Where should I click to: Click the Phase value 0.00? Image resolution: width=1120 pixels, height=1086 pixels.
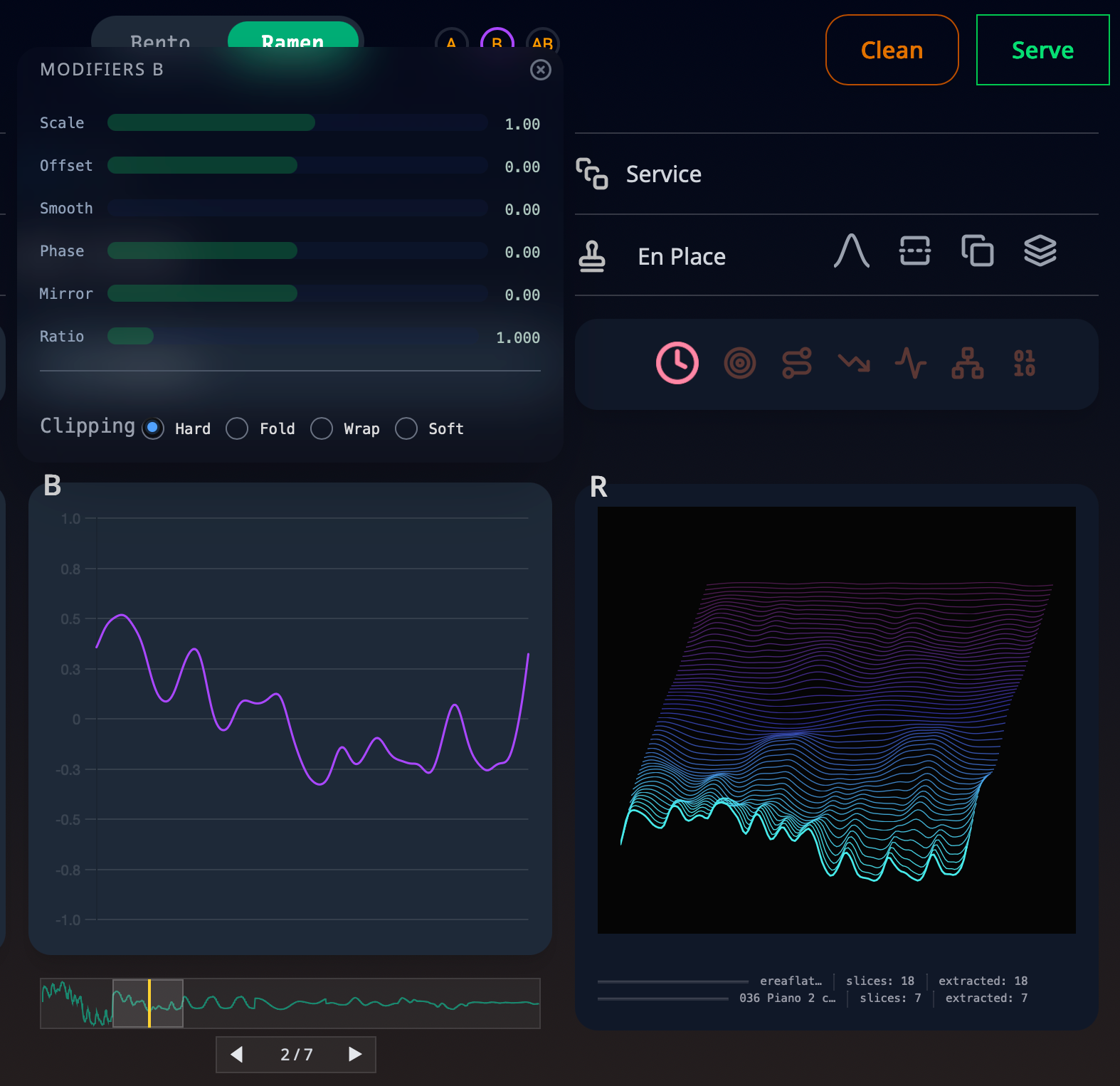pos(522,252)
